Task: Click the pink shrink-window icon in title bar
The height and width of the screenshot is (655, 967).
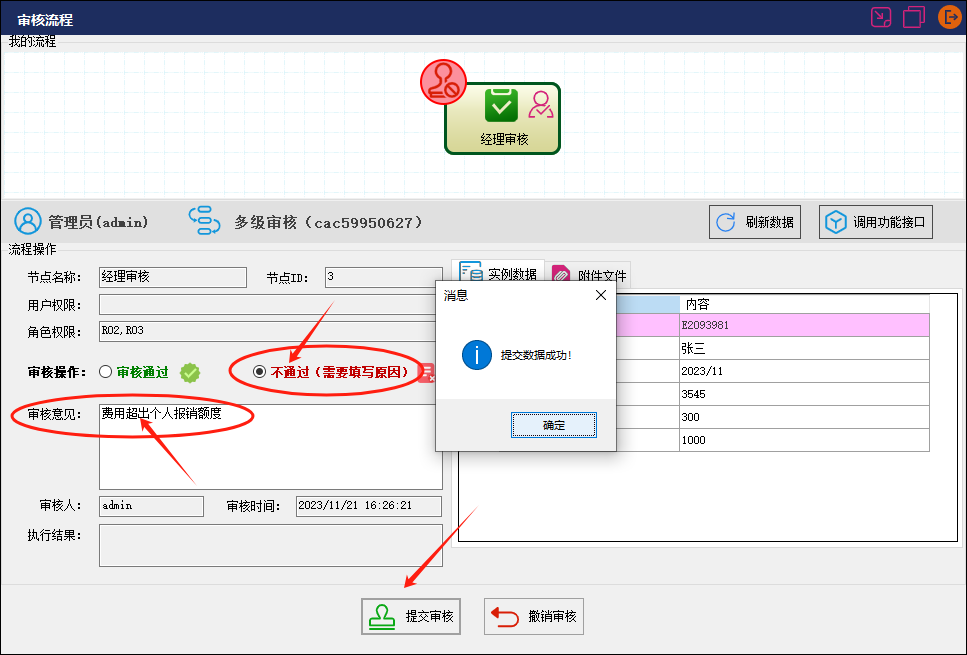Action: [881, 17]
